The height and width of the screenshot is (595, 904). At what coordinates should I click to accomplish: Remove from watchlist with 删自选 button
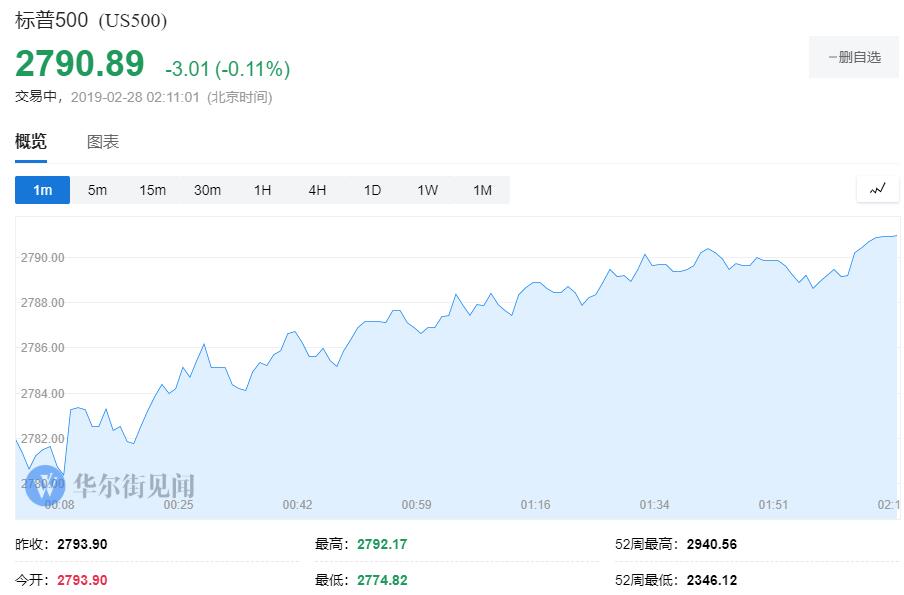(853, 58)
